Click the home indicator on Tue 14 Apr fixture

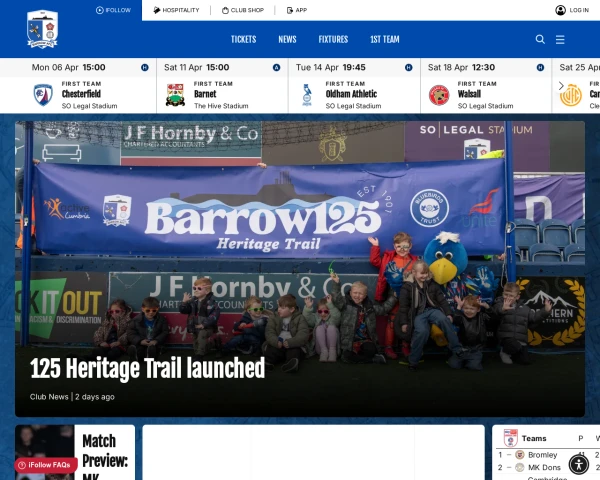point(408,68)
